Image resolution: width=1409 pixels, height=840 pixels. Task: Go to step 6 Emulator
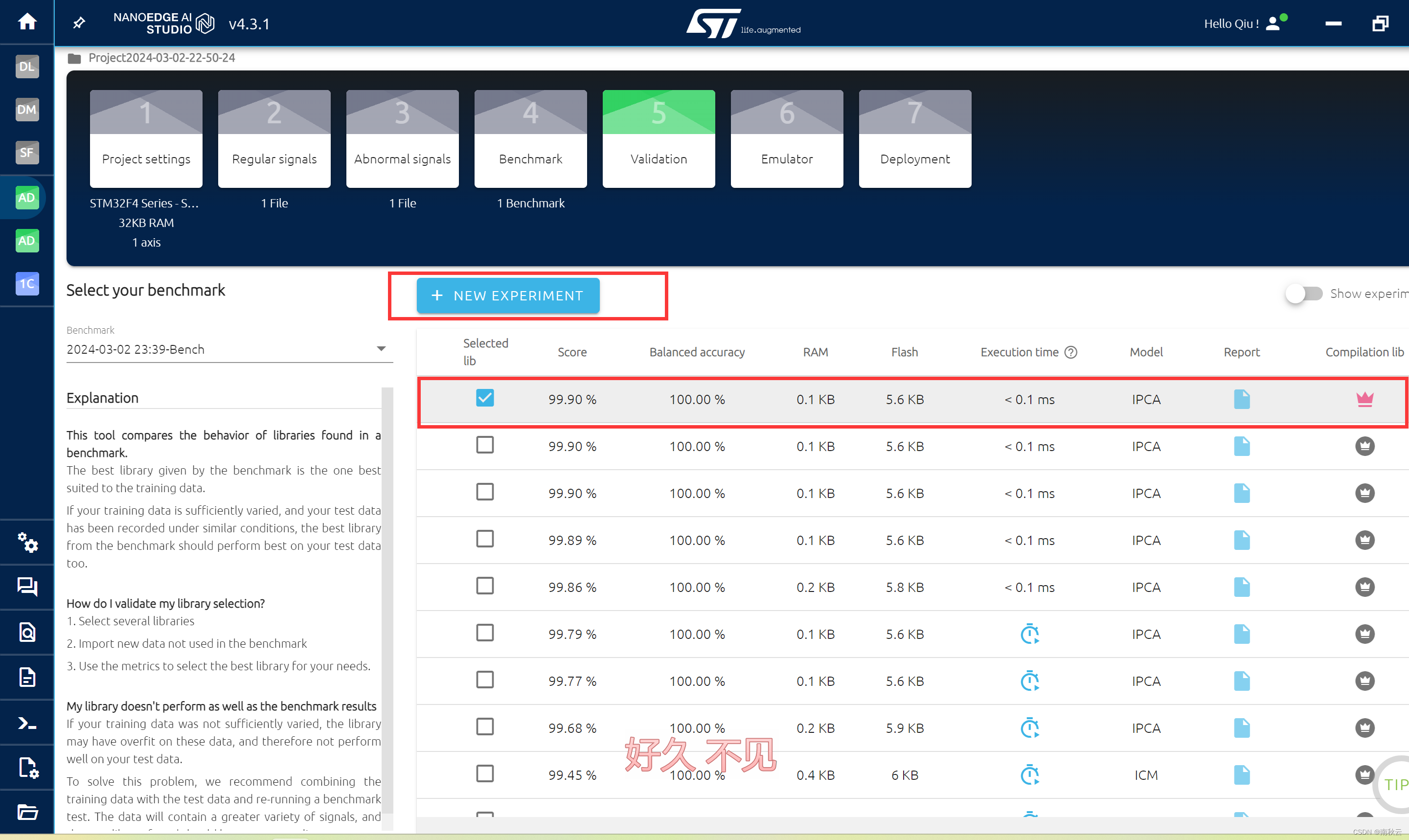click(x=786, y=138)
